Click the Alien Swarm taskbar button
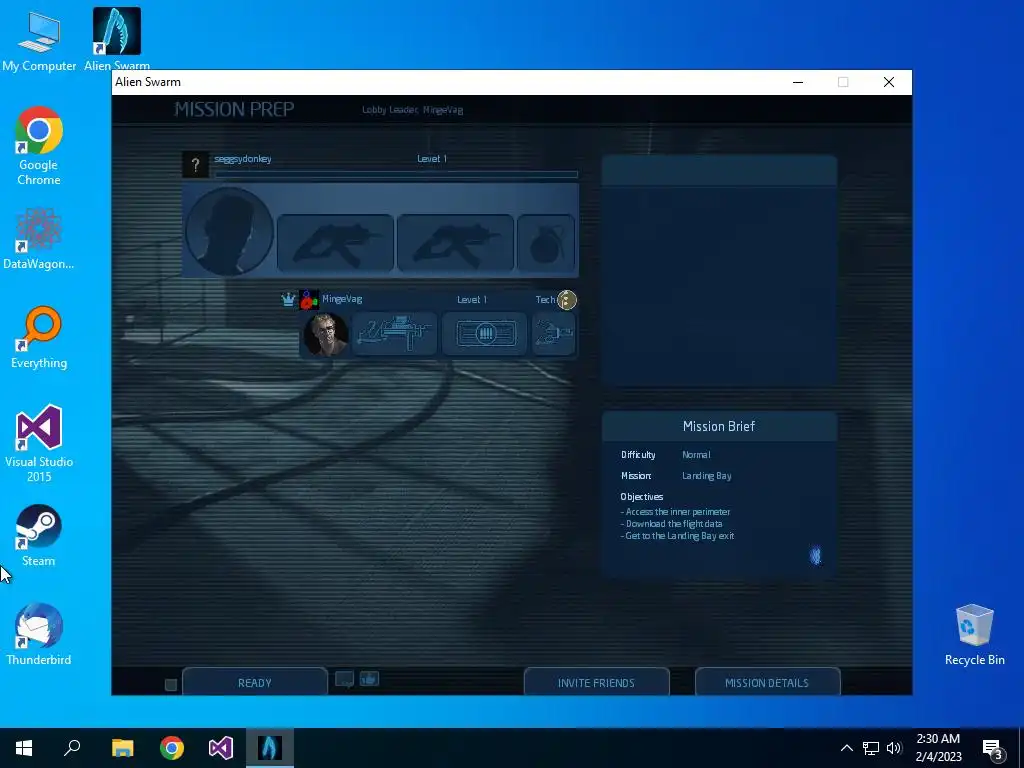This screenshot has width=1024, height=768. 270,748
